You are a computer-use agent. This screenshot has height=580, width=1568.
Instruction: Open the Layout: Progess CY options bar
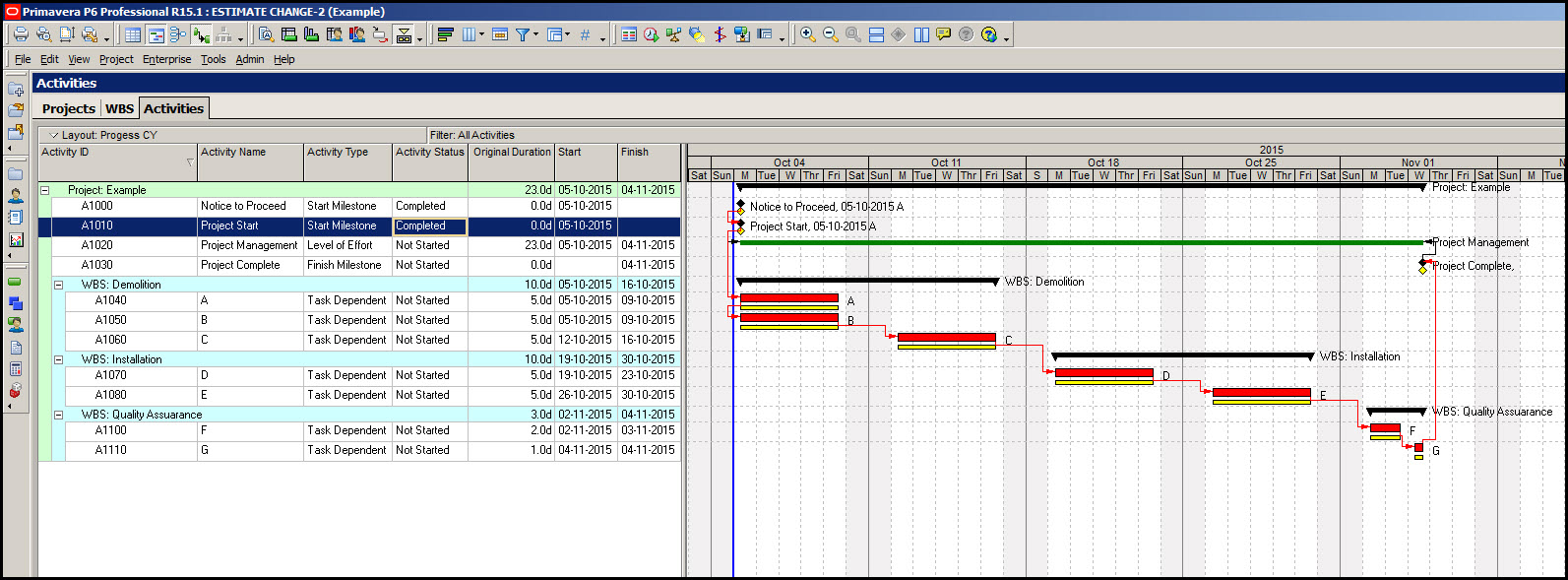click(232, 135)
